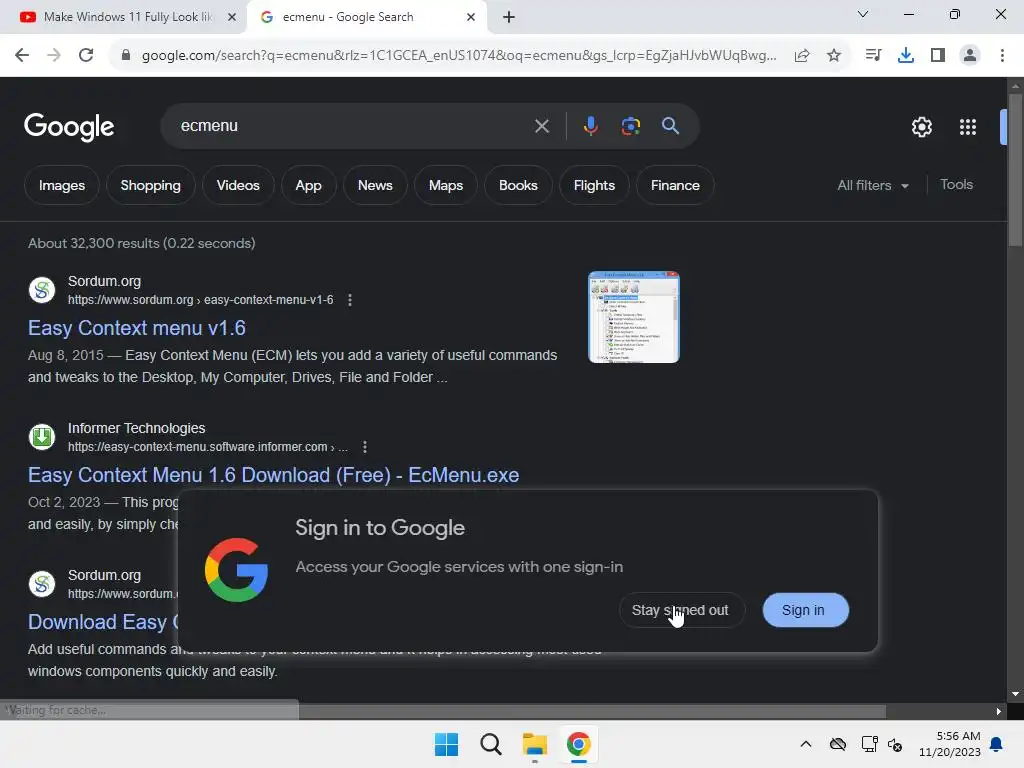Switch to News results
Image resolution: width=1024 pixels, height=768 pixels.
375,185
